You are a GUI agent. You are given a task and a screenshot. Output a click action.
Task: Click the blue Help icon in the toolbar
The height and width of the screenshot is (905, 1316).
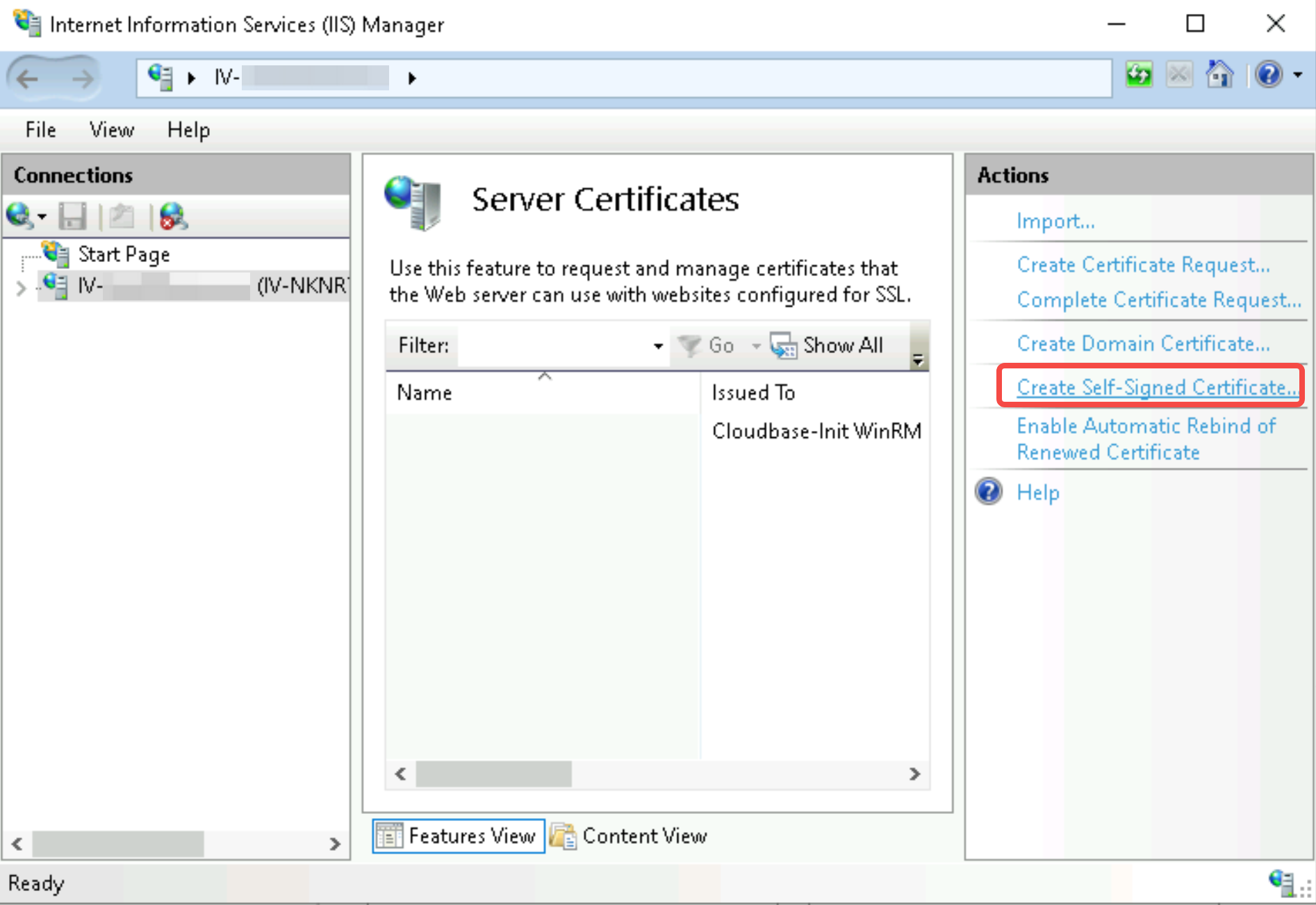pyautogui.click(x=1269, y=74)
